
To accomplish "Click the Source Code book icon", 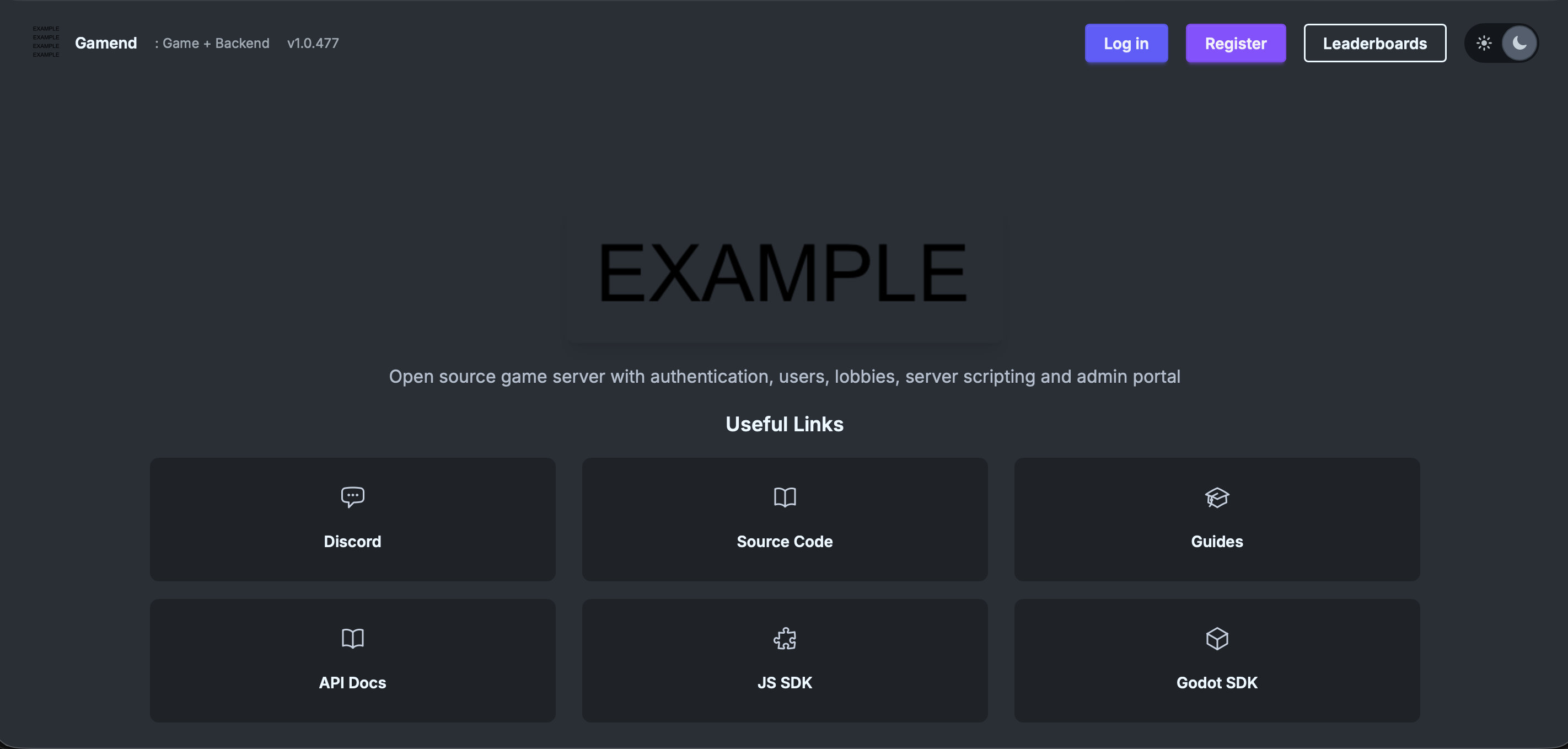I will [x=785, y=497].
